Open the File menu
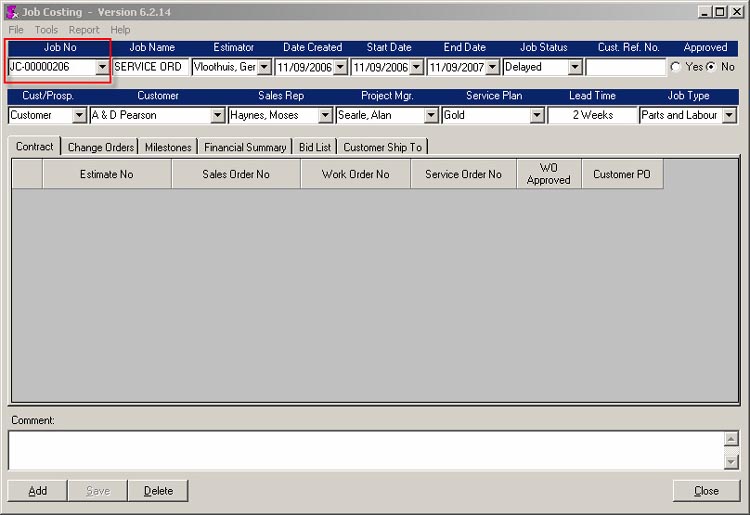Viewport: 750px width, 515px height. 16,30
